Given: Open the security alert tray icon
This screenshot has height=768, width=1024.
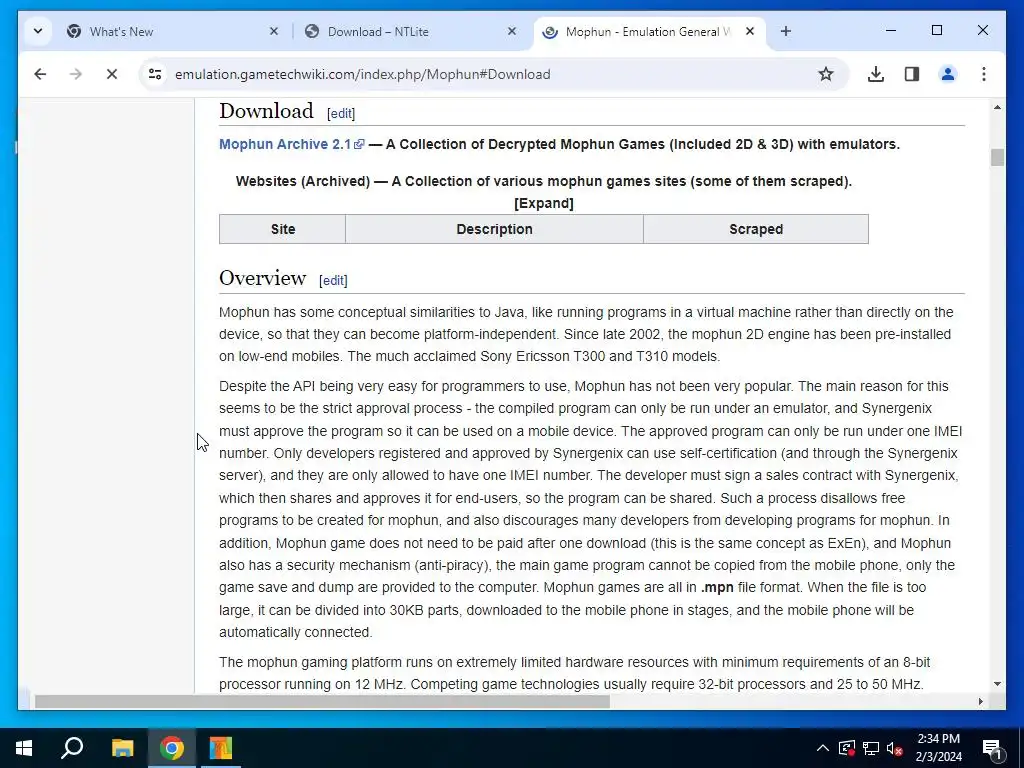Looking at the screenshot, I should [846, 748].
